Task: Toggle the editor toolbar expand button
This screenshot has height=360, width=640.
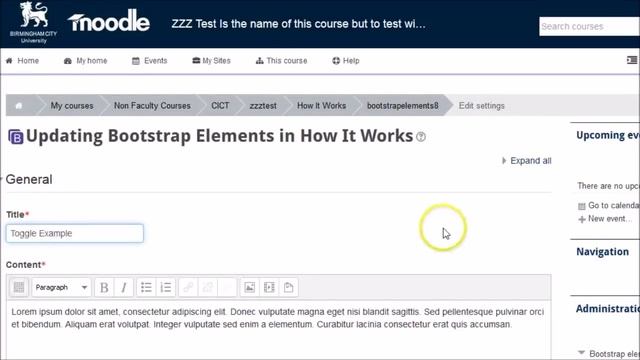Action: pos(19,287)
